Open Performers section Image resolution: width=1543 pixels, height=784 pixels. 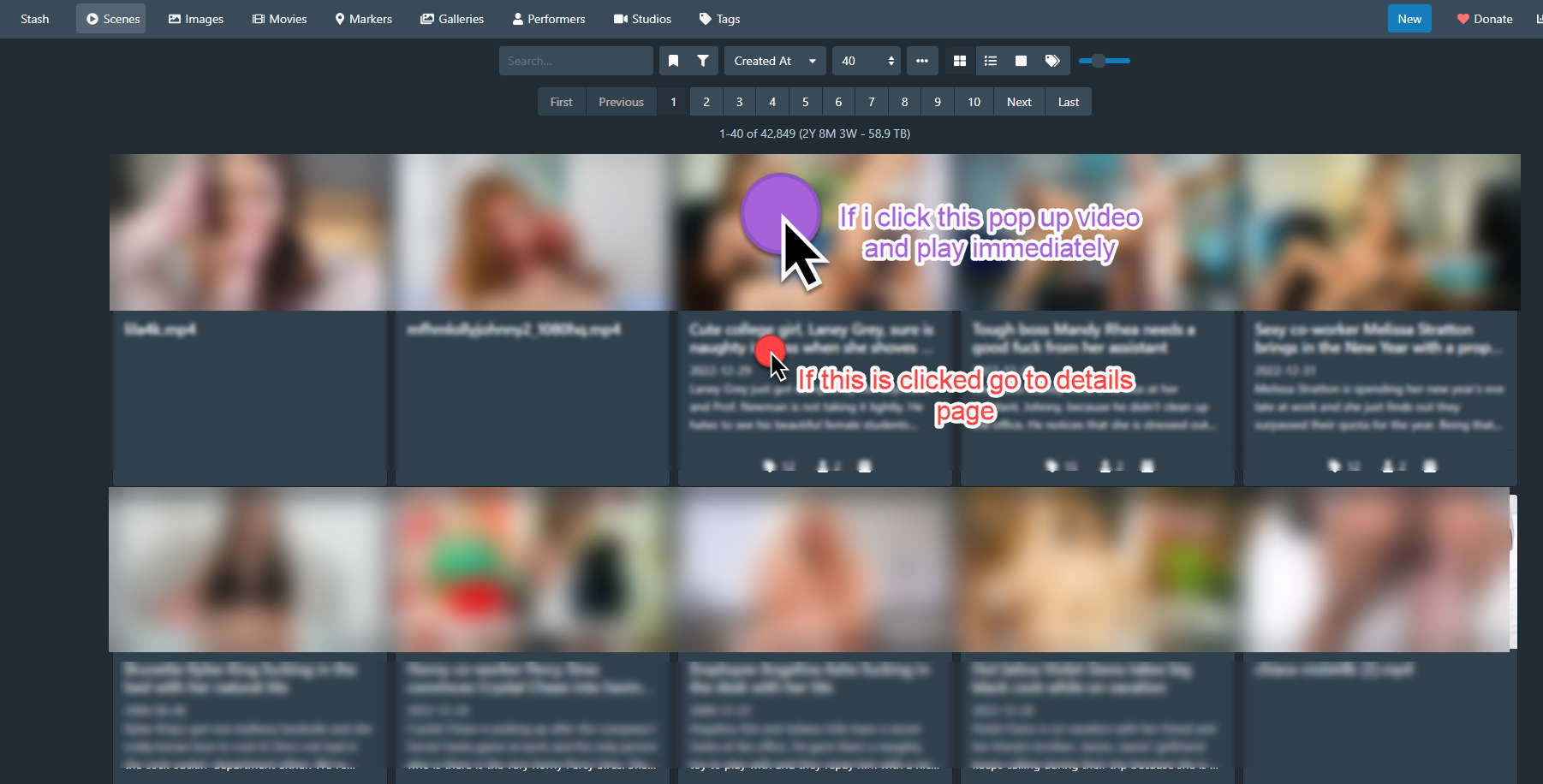click(x=549, y=19)
